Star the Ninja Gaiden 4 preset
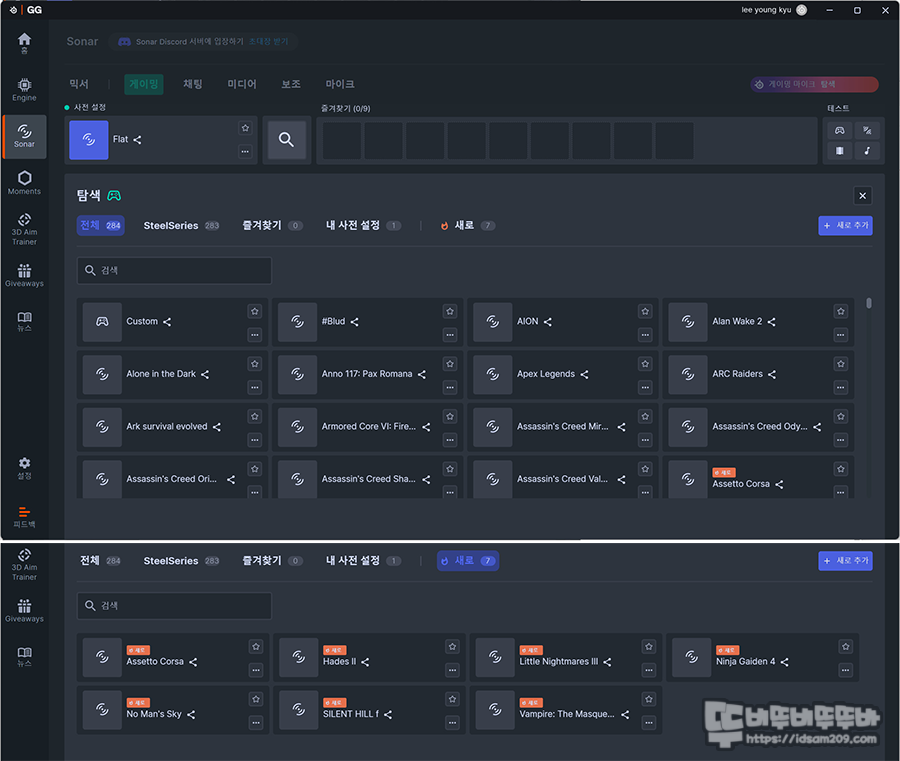The image size is (900, 761). pos(845,647)
